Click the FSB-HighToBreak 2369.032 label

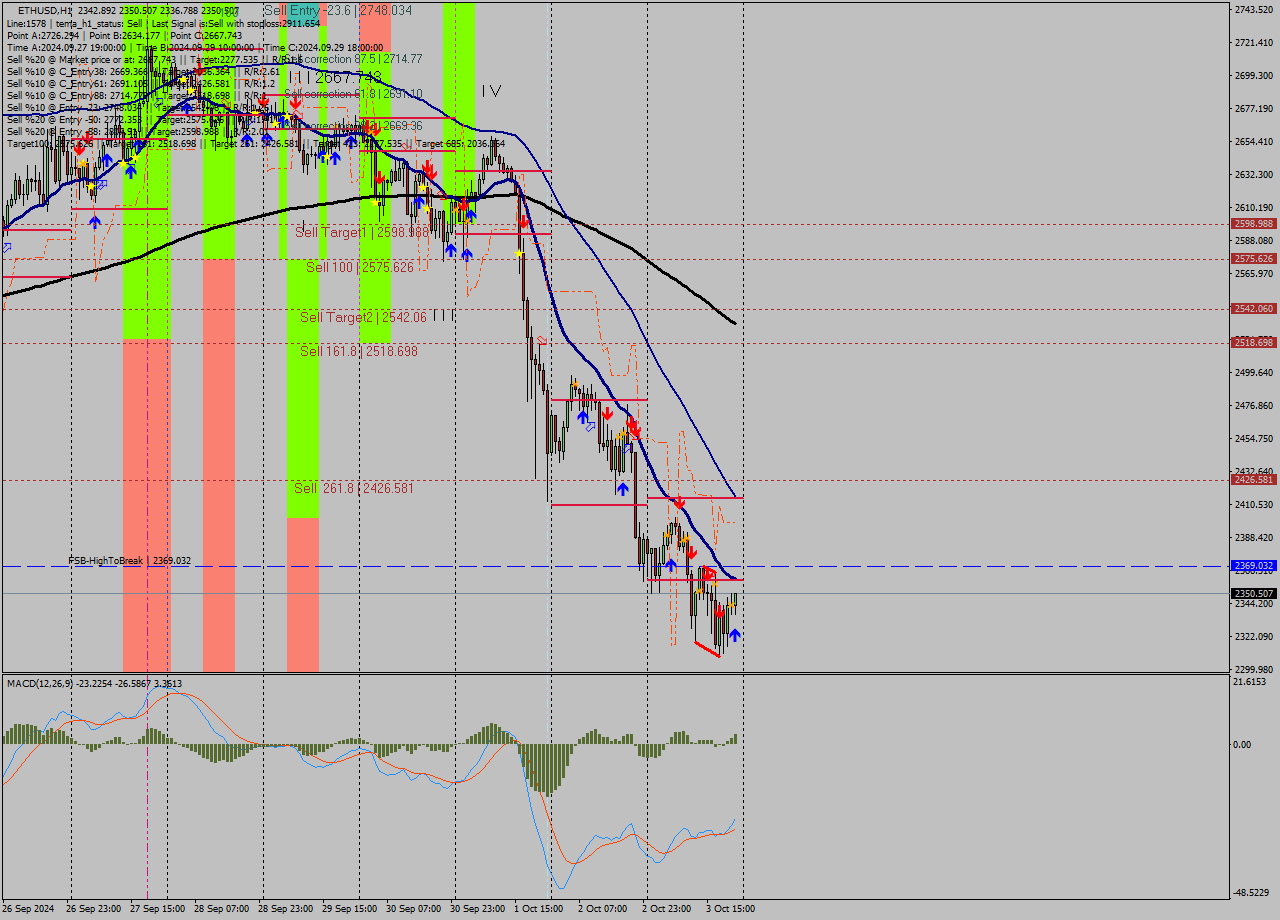point(129,561)
